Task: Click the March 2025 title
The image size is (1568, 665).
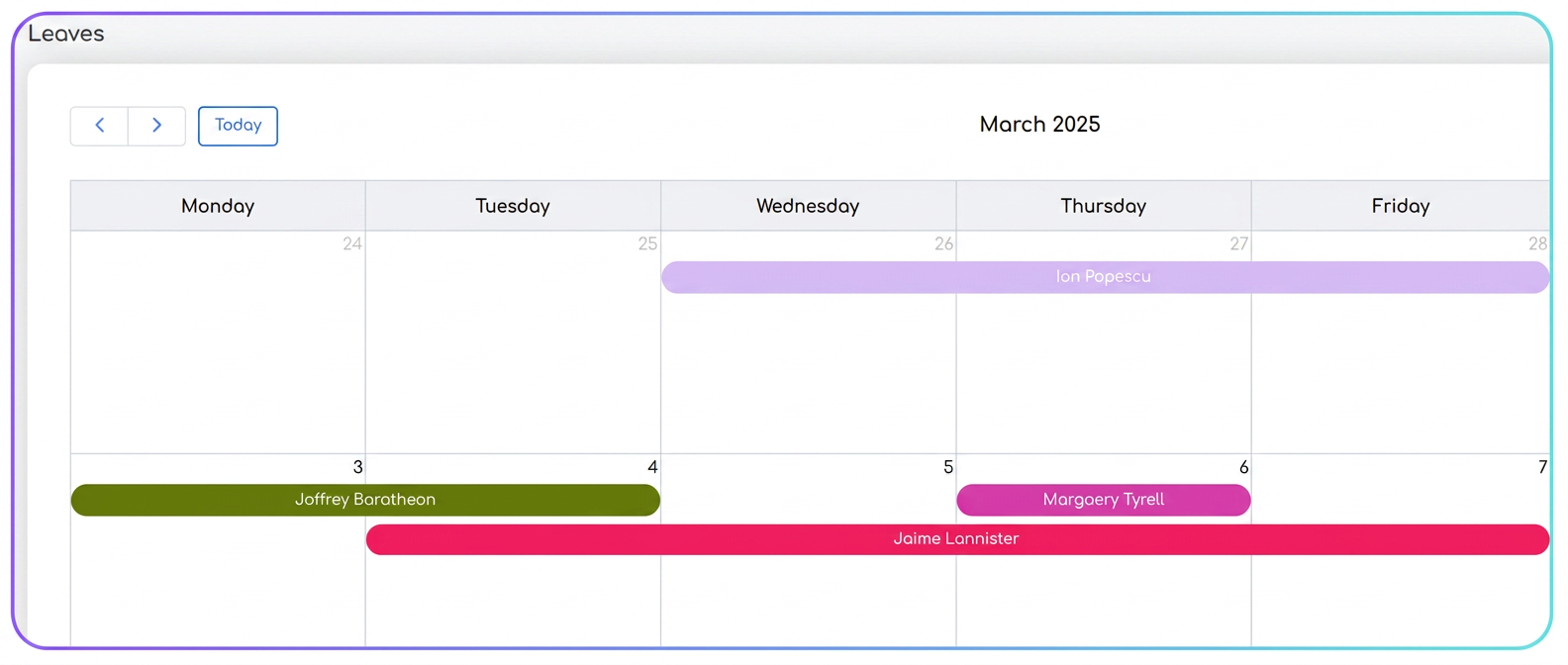Action: click(1039, 125)
